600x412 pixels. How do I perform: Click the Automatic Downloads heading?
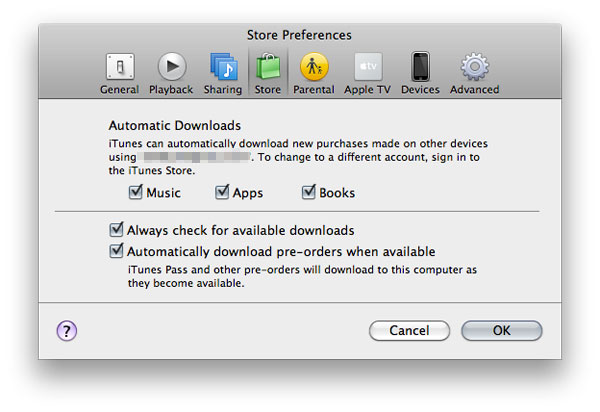click(175, 125)
